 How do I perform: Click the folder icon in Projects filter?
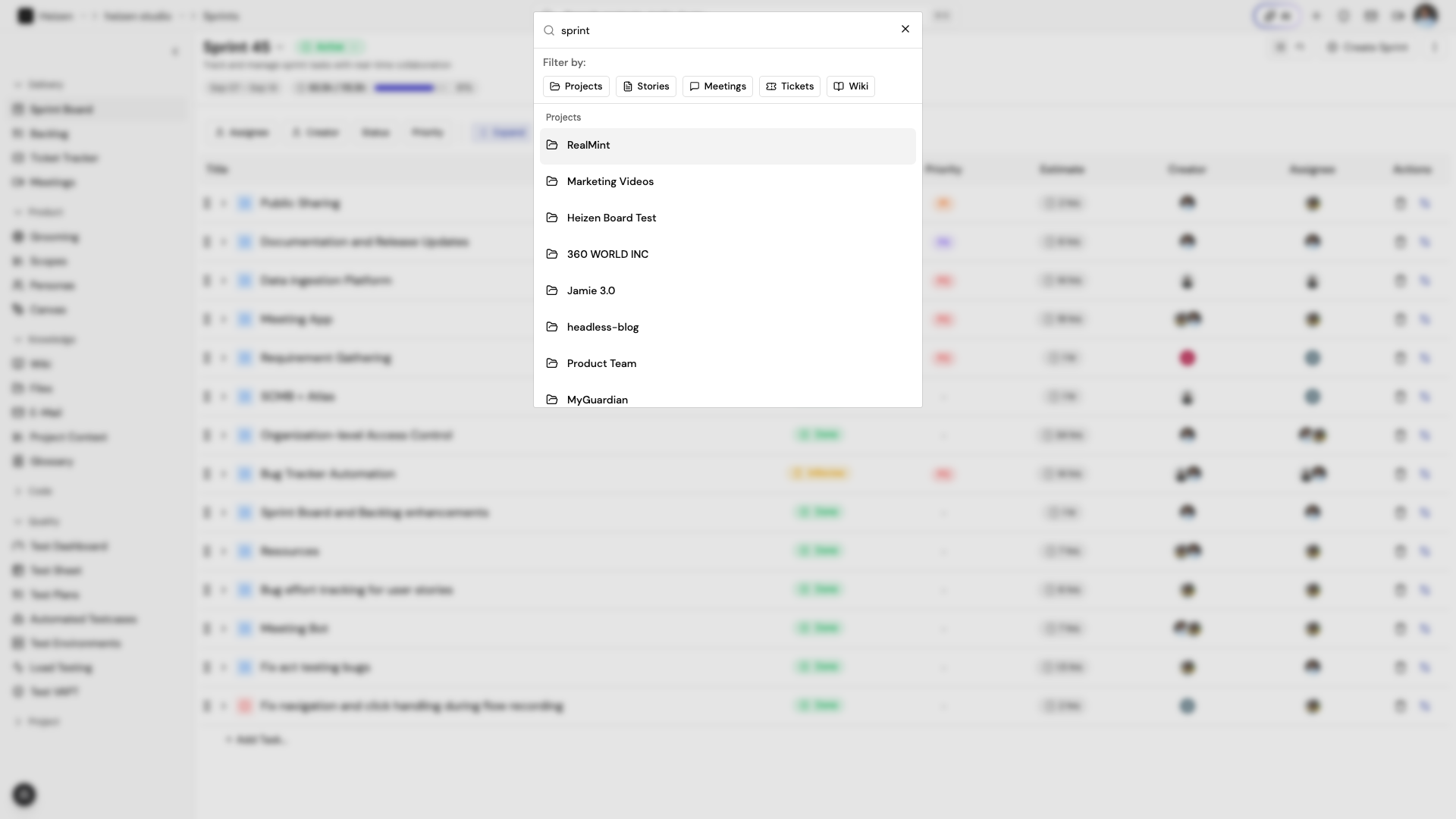tap(555, 86)
